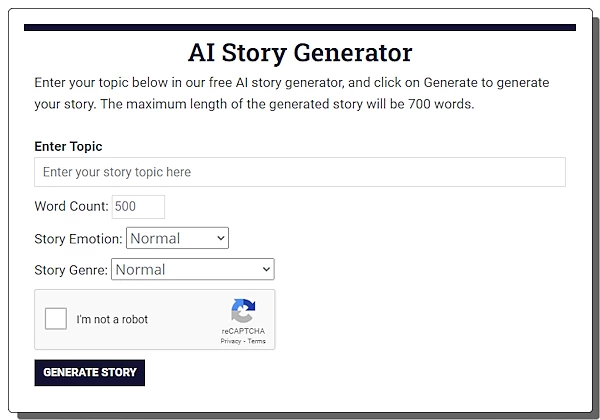Click the "Word Count:" label
The image size is (600, 420).
(x=71, y=206)
